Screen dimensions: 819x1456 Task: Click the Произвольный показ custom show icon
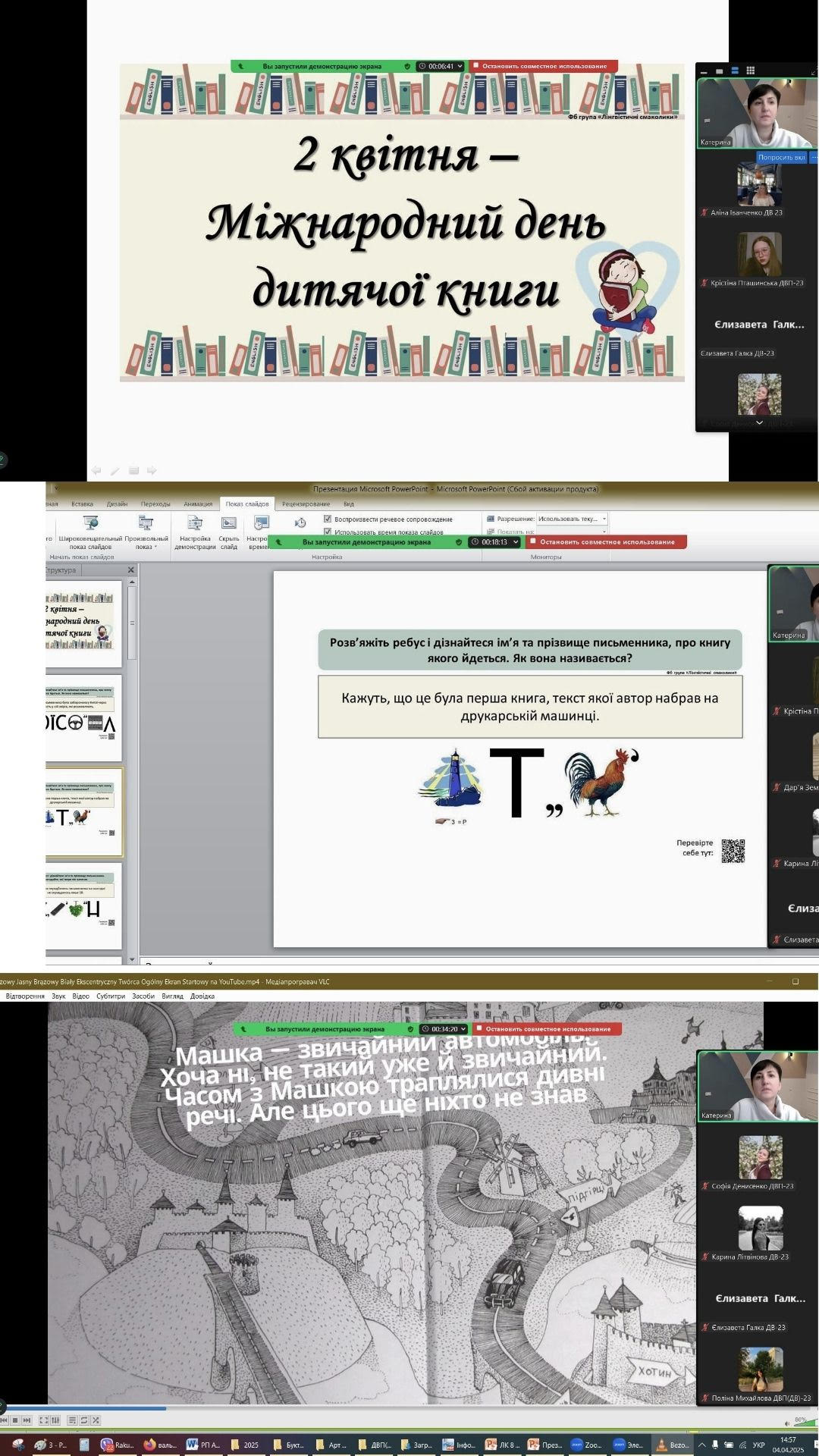click(146, 523)
